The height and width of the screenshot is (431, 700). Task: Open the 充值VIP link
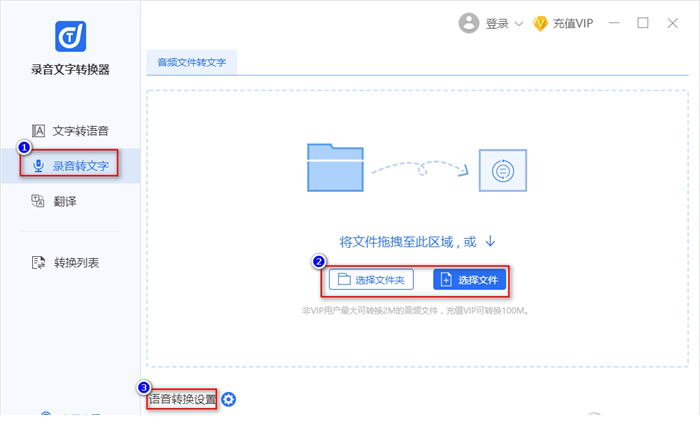(x=573, y=23)
